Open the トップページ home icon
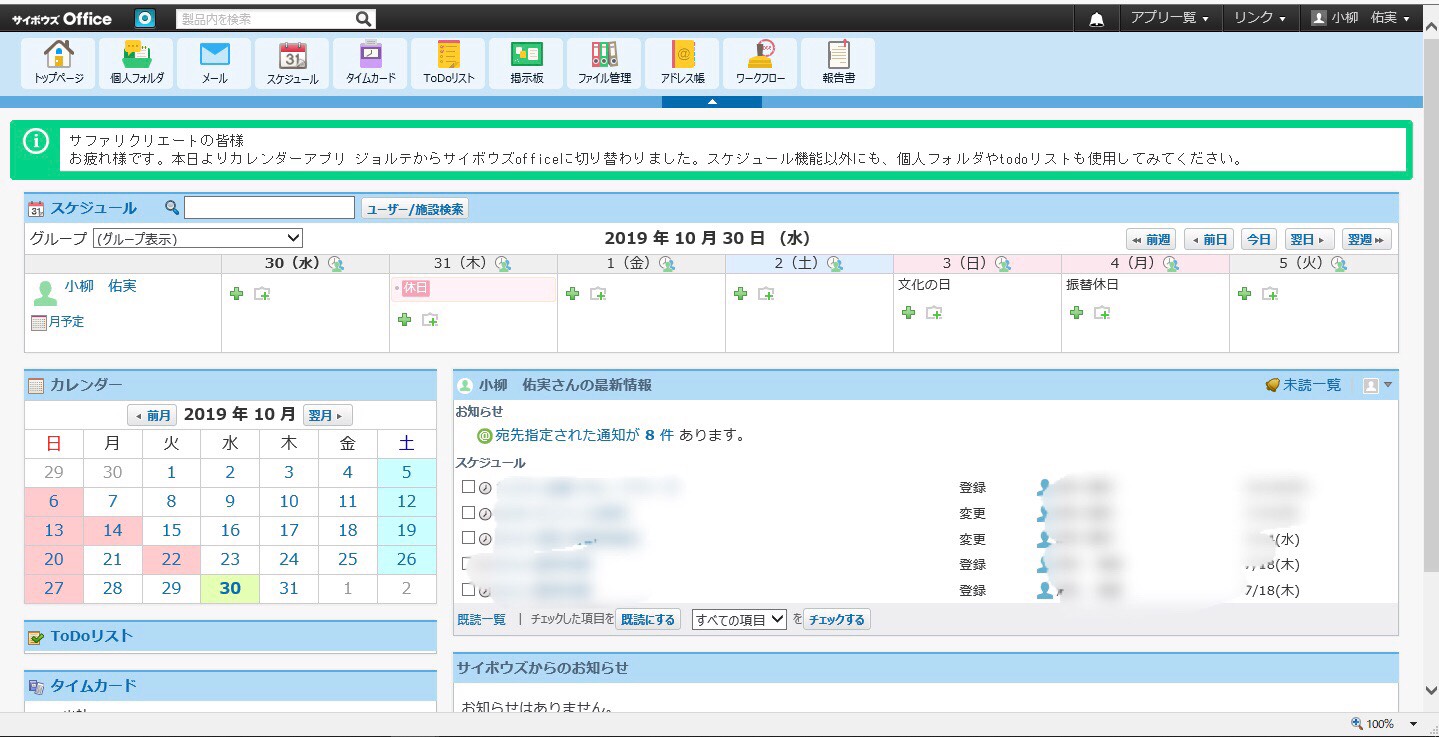This screenshot has height=737, width=1439. pos(58,63)
